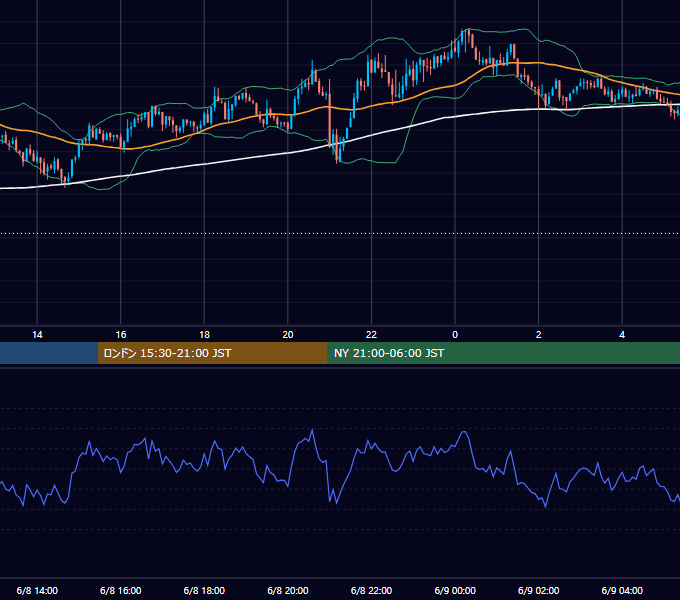680x600 pixels.
Task: Click the 2 hour label on price chart axis
Action: (539, 335)
